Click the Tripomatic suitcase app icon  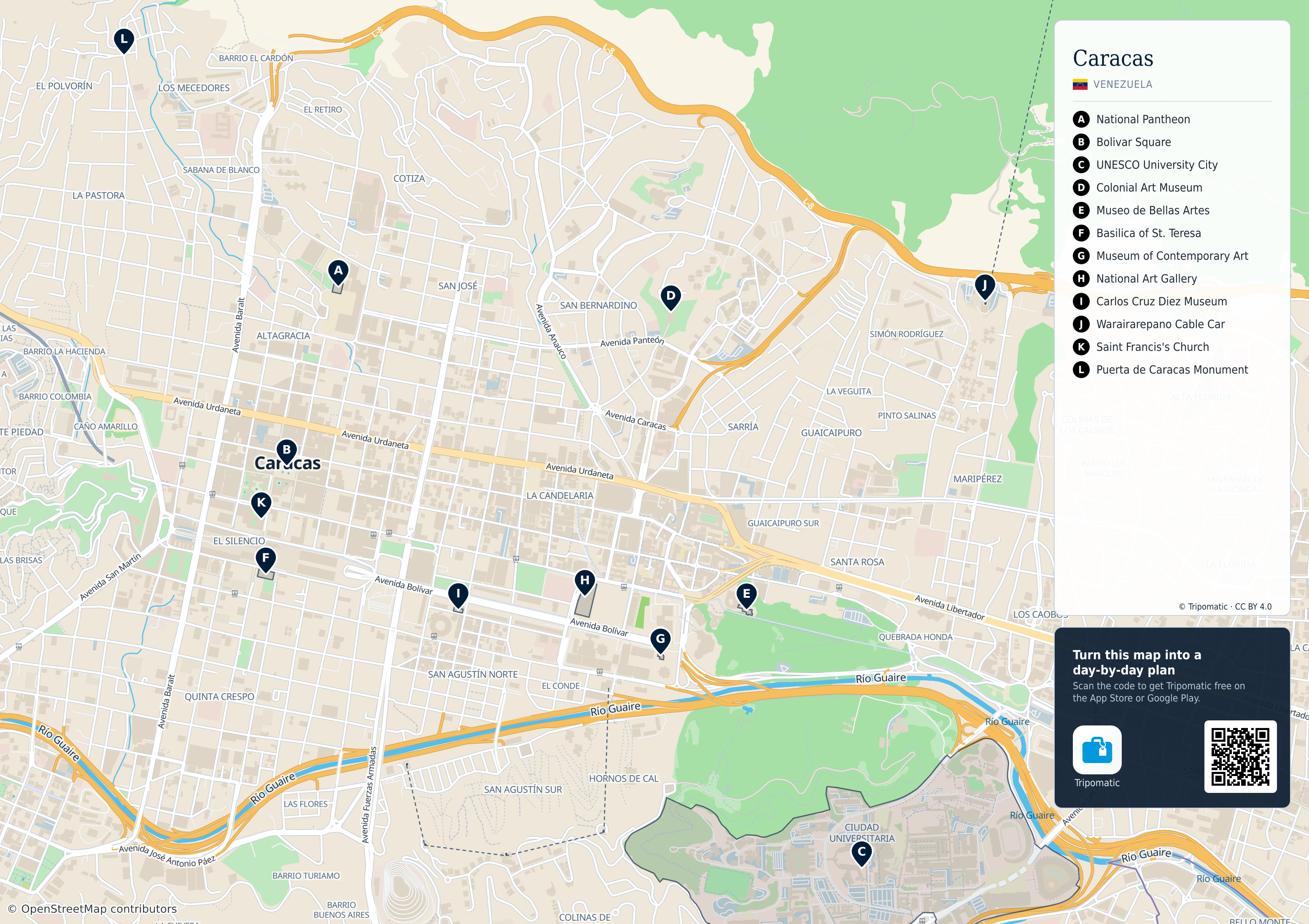coord(1097,749)
